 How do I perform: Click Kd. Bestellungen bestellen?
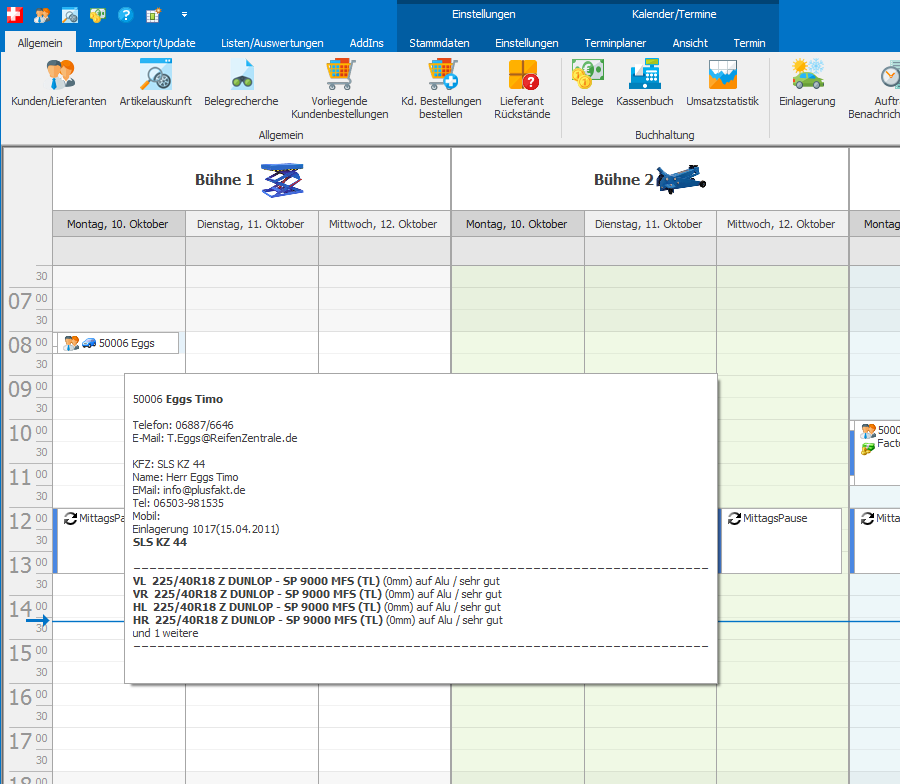click(x=441, y=90)
